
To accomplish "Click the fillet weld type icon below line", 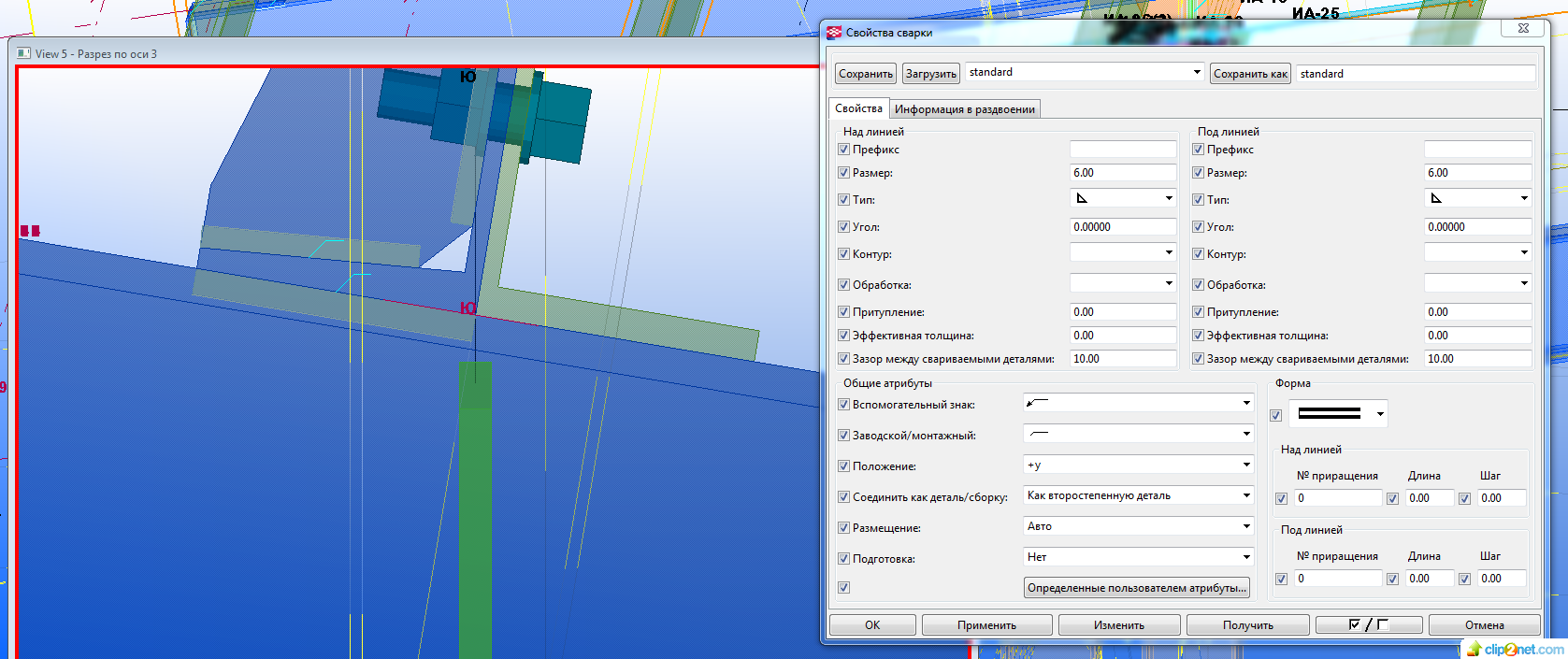I will point(1437,198).
